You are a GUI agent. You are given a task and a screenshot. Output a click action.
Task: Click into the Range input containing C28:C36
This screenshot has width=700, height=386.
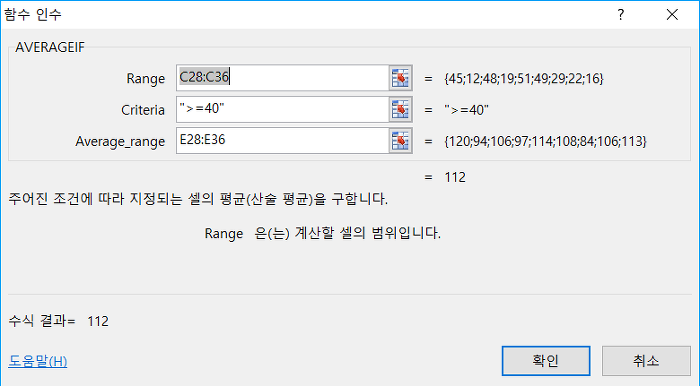click(283, 79)
